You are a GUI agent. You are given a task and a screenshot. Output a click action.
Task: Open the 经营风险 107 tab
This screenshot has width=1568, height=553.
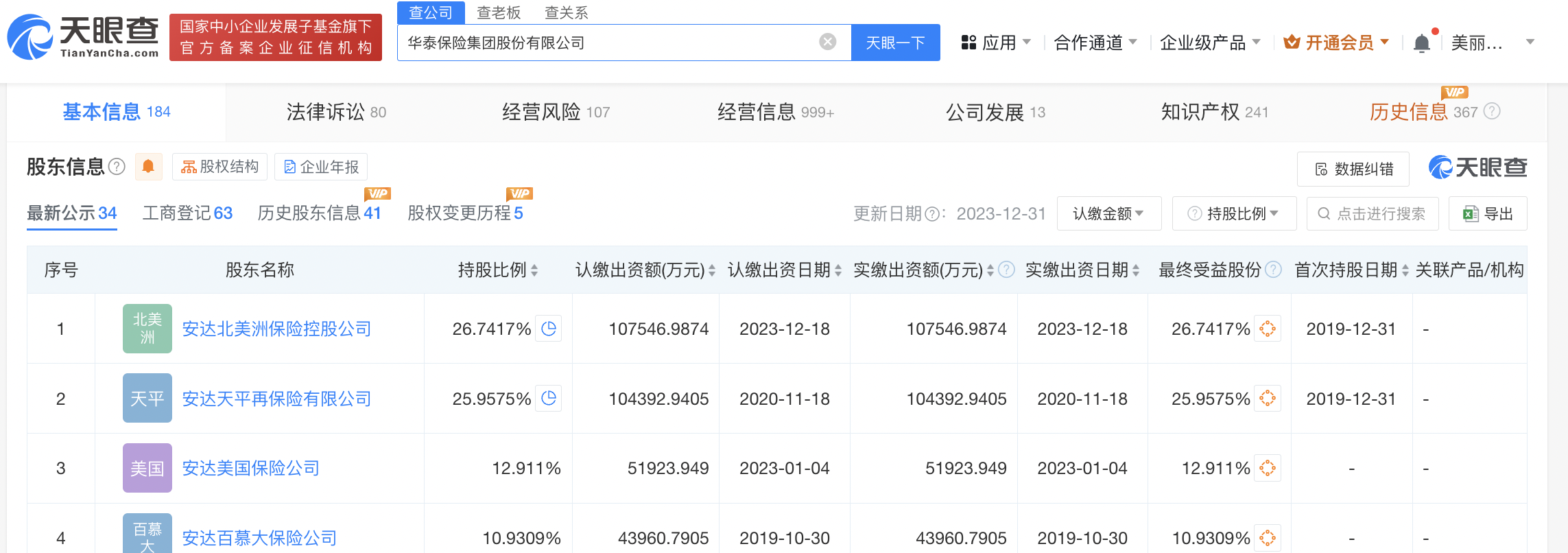click(556, 112)
